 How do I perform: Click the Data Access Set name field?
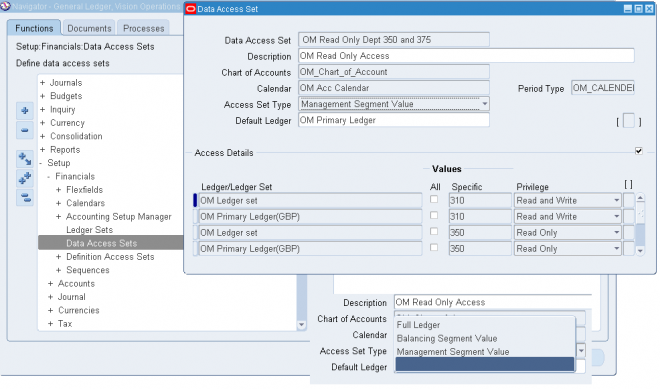[x=394, y=40]
